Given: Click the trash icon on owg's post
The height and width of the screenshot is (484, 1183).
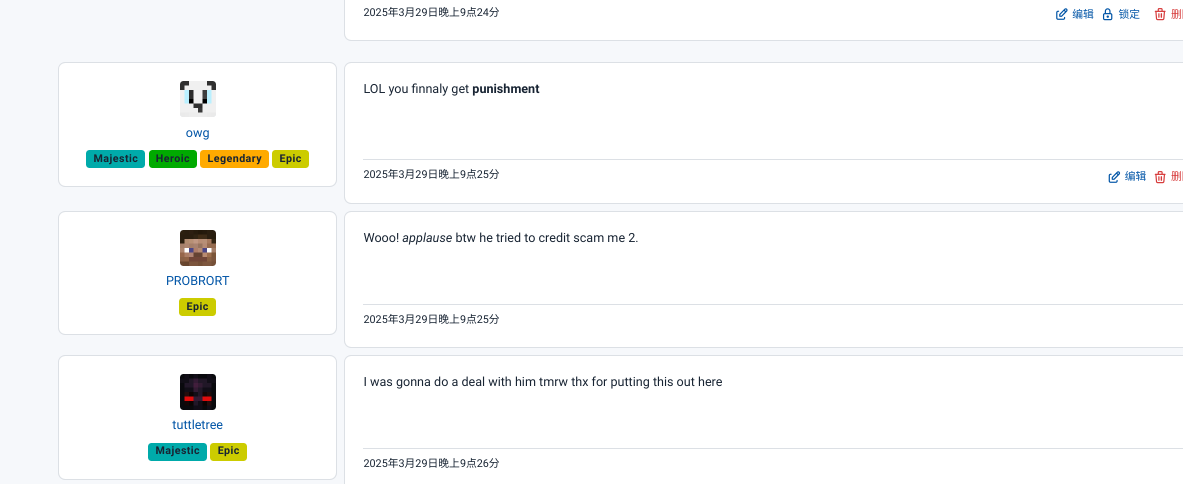Looking at the screenshot, I should coord(1160,177).
